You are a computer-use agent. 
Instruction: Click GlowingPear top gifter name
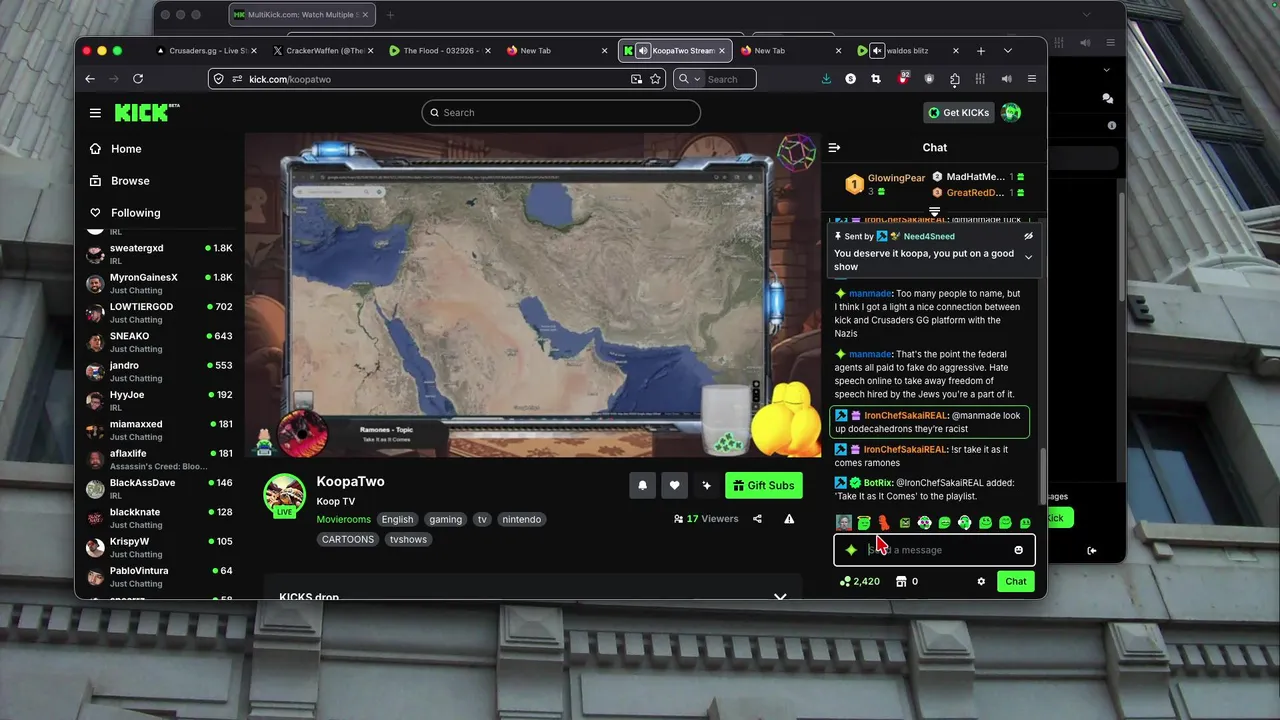(896, 178)
